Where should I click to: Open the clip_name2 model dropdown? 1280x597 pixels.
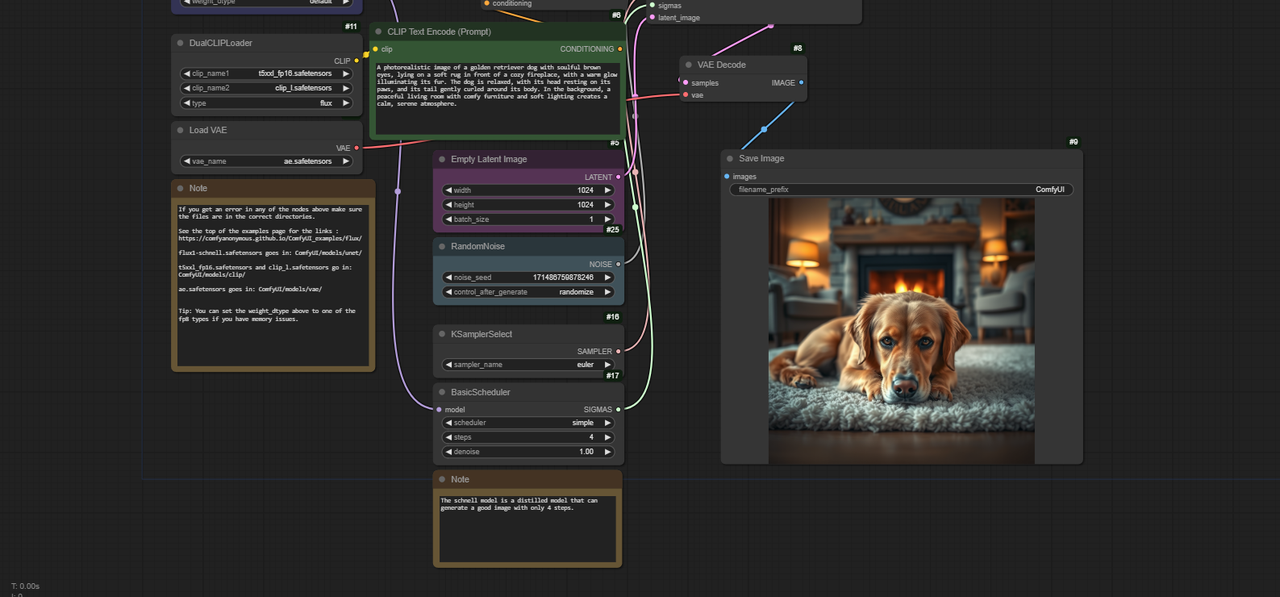click(266, 88)
